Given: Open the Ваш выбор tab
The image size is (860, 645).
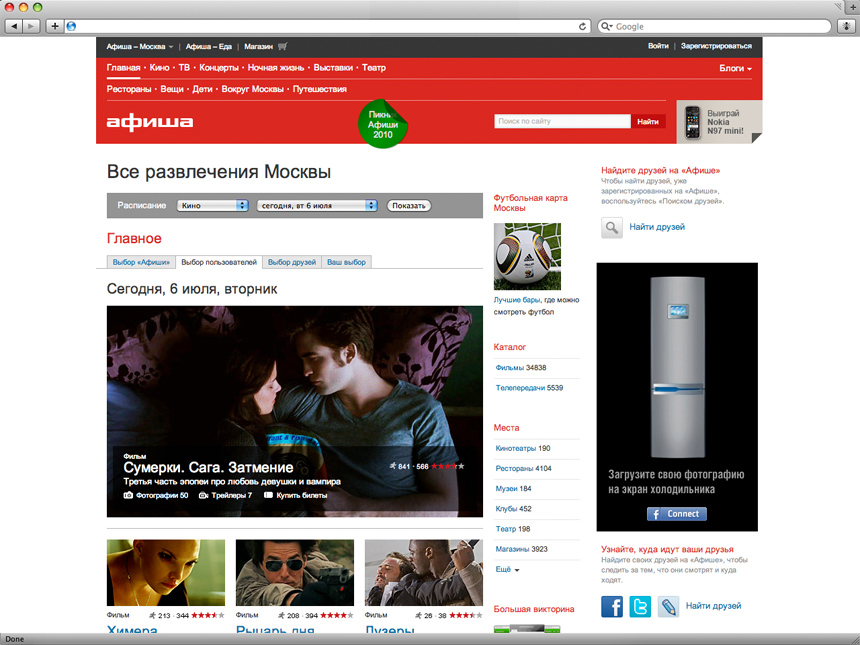Looking at the screenshot, I should click(x=346, y=262).
